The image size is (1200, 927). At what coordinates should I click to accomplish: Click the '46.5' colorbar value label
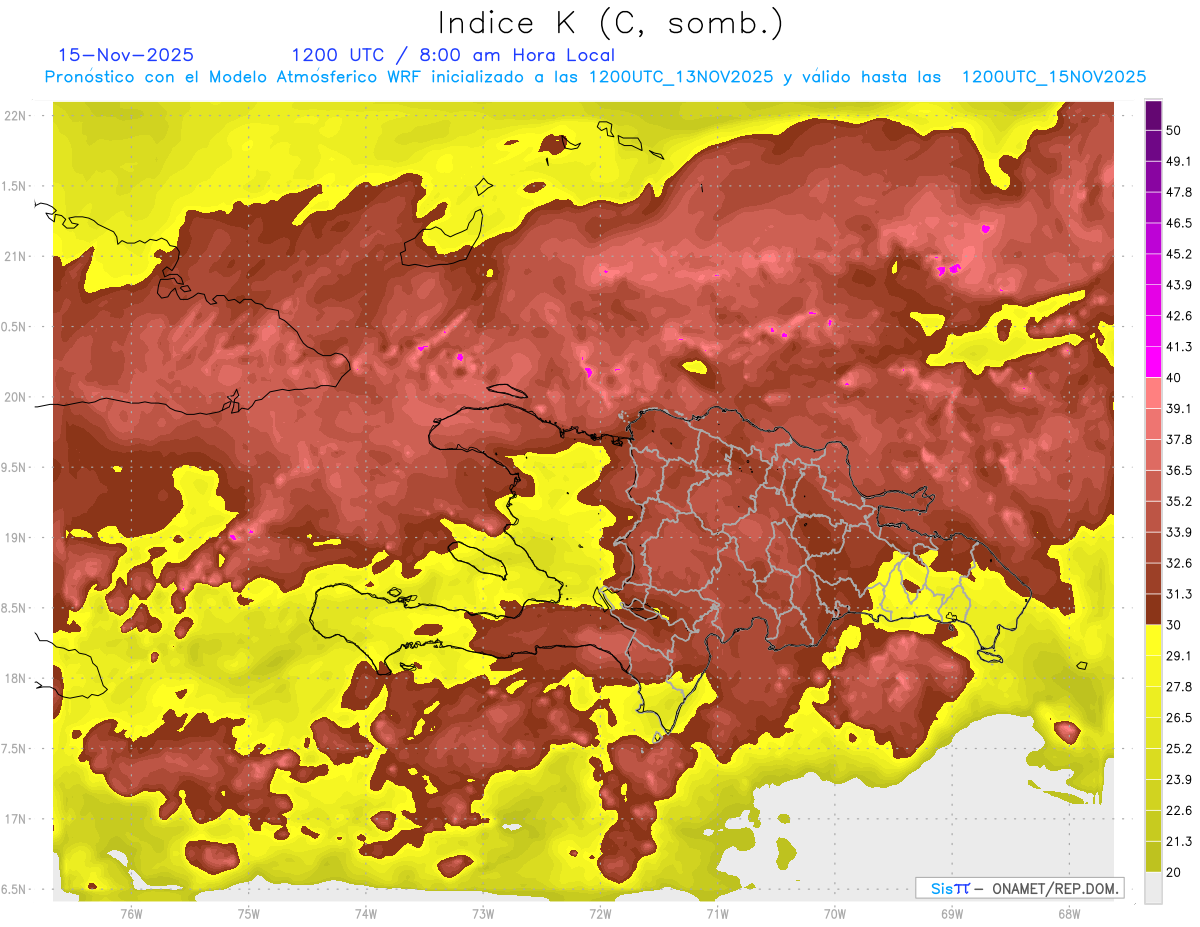coord(1179,223)
